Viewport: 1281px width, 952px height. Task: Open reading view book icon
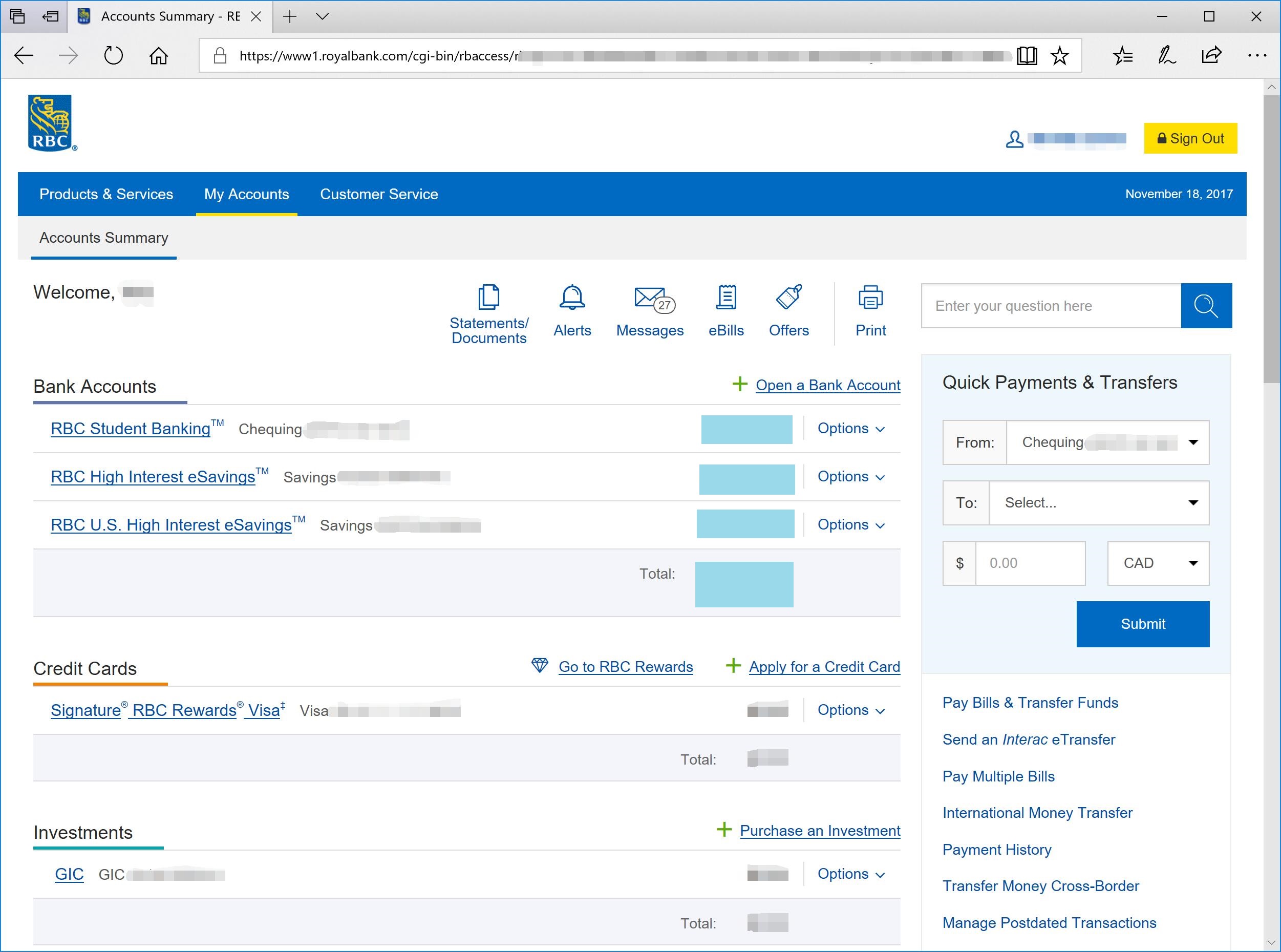point(1027,56)
